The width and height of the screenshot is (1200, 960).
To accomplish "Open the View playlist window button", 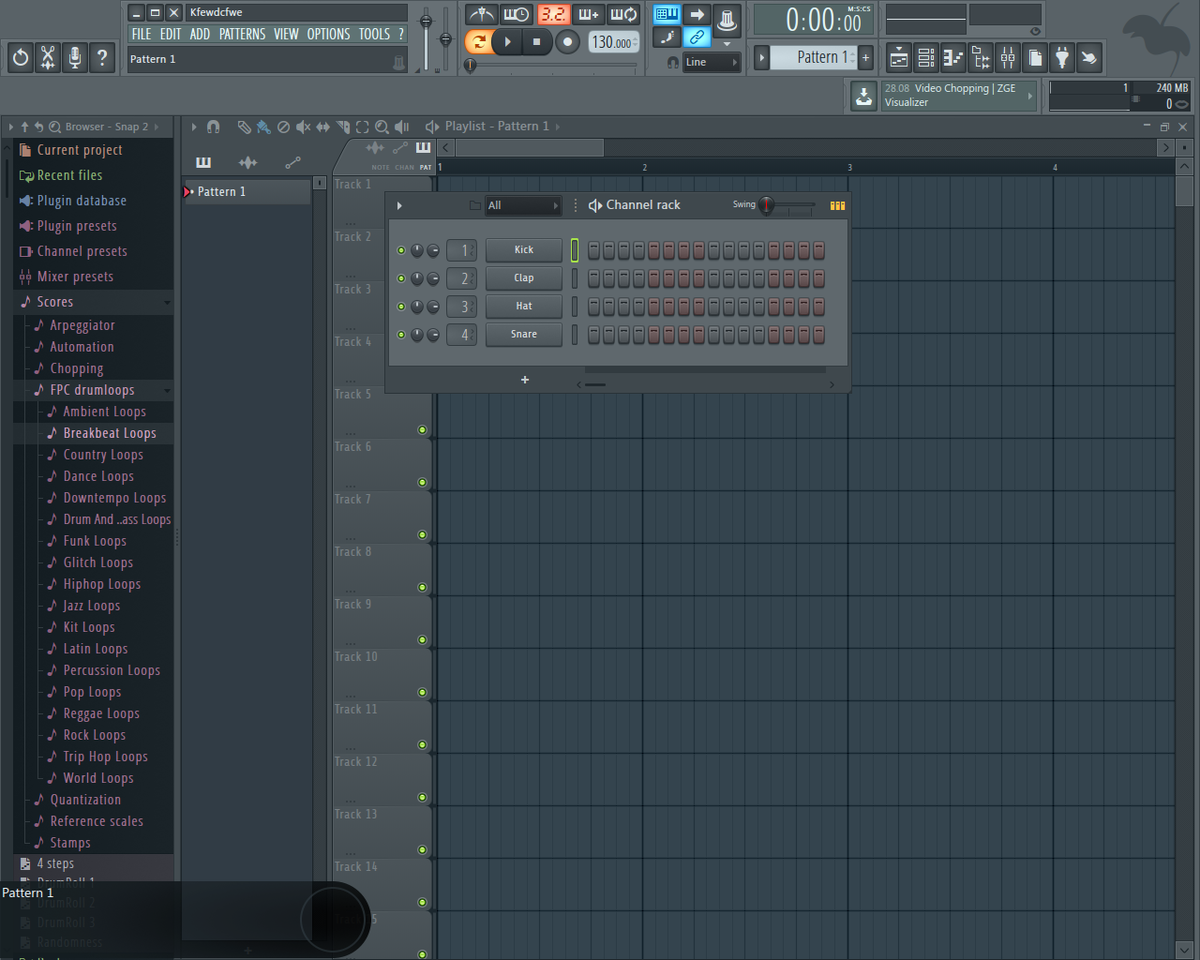I will (899, 58).
